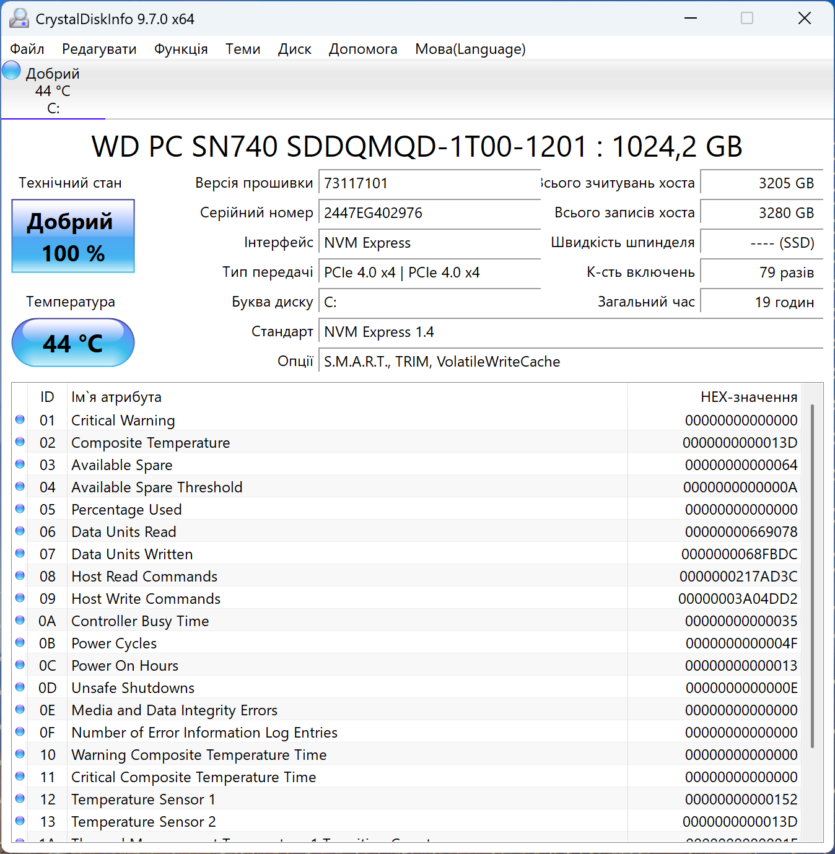Click the options field S.M.A.R.T., TRIM, VolatileWriteCache
This screenshot has width=835, height=854.
pos(571,362)
